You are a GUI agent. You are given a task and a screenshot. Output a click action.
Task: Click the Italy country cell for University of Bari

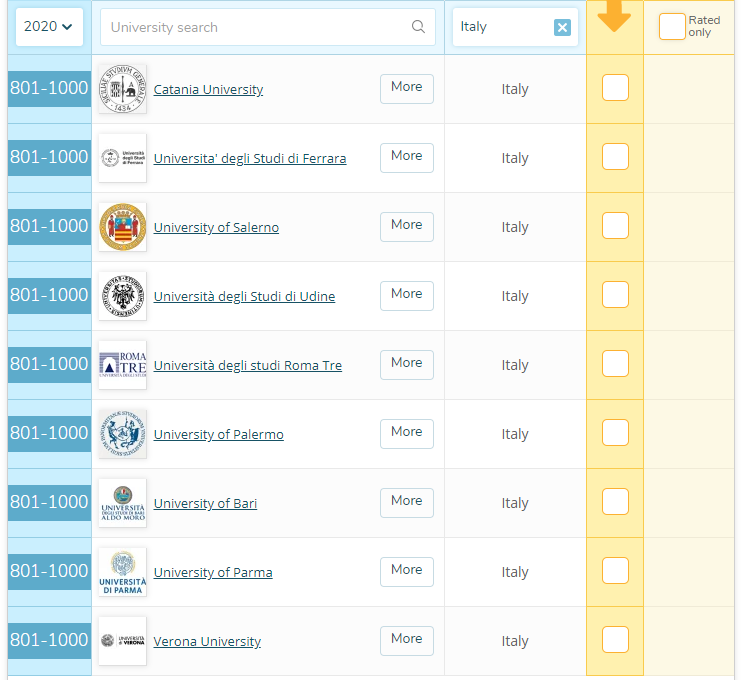[515, 503]
